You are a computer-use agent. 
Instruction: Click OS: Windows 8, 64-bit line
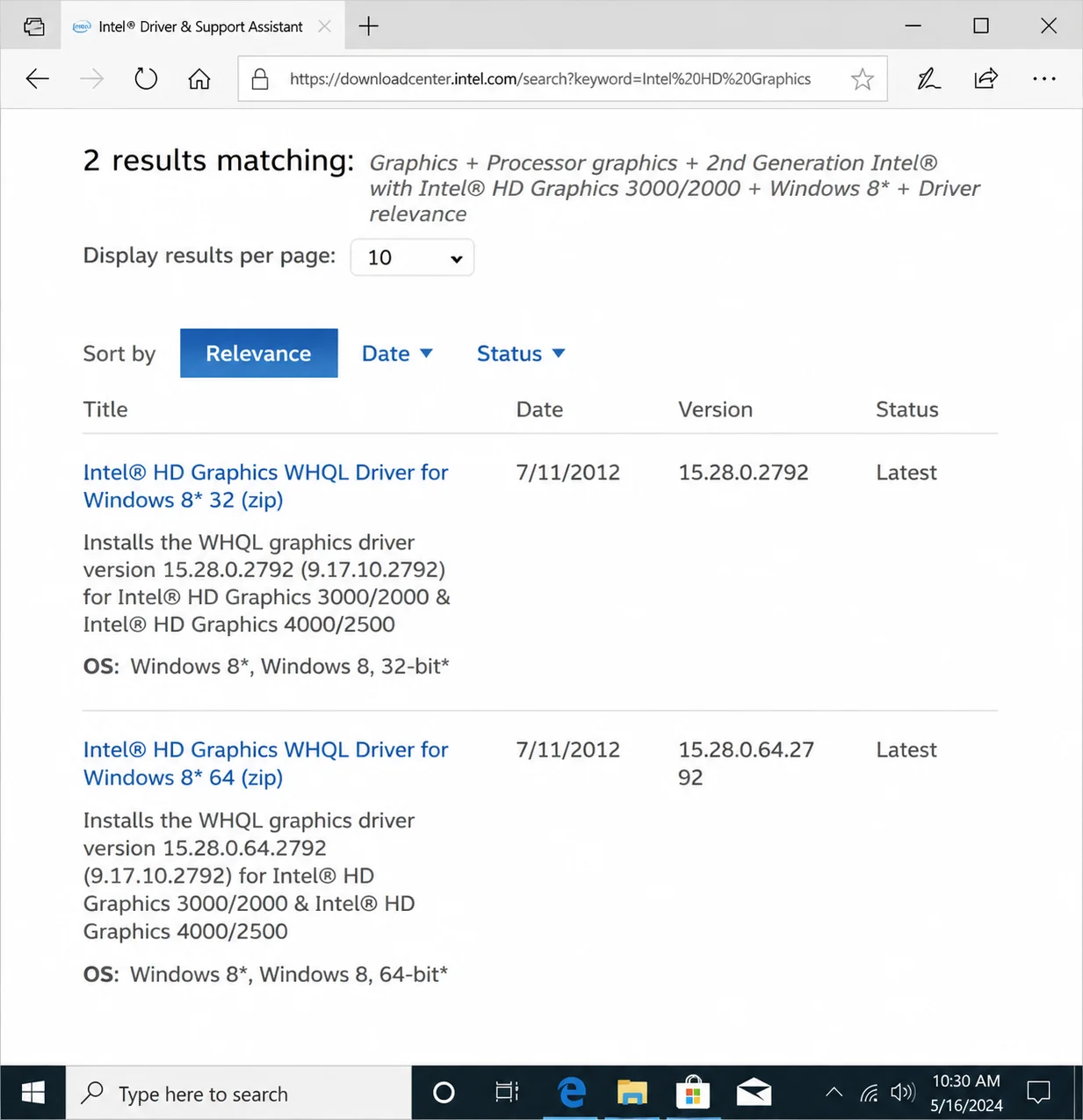[265, 975]
